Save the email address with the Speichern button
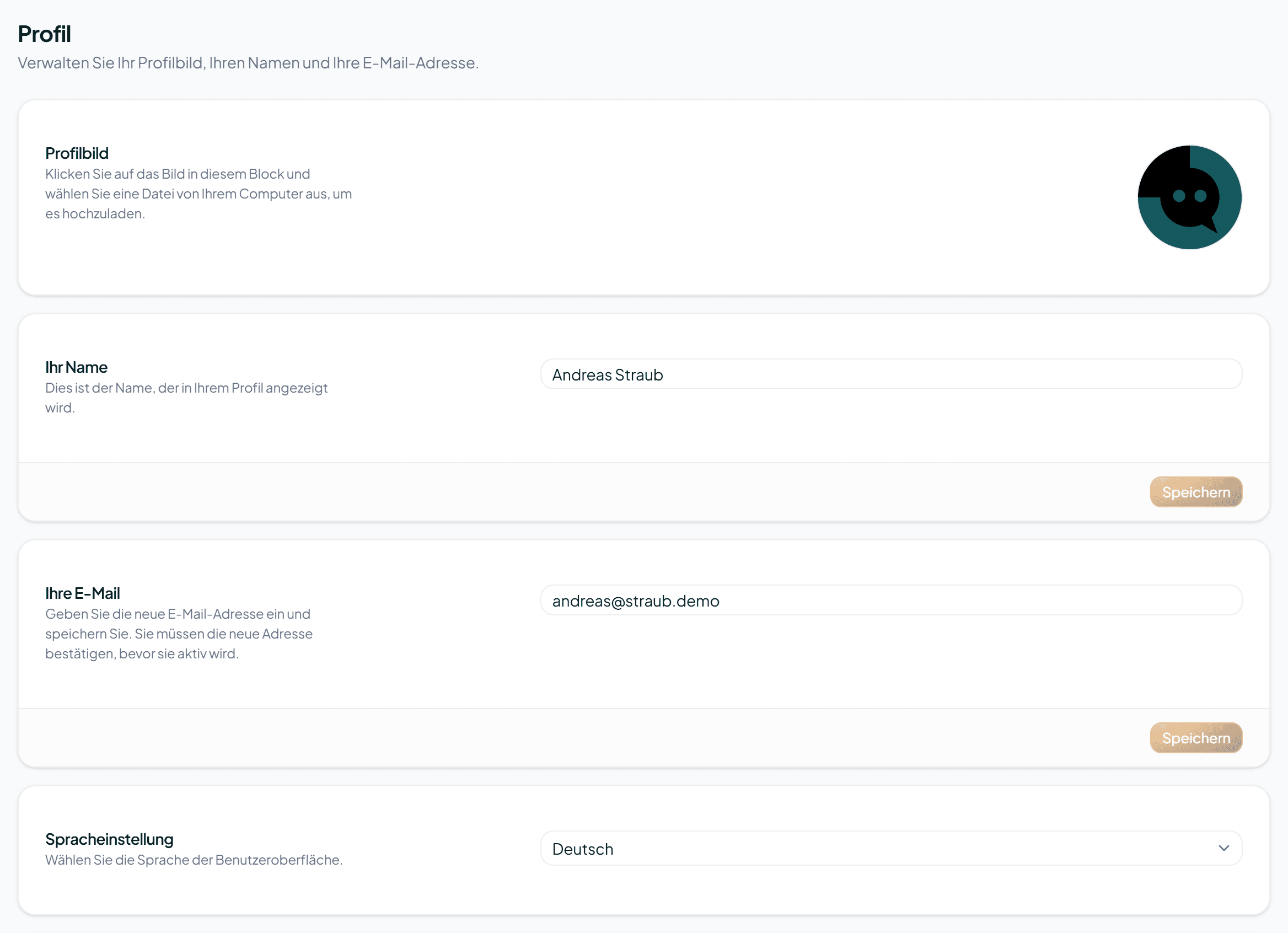1288x933 pixels. click(x=1195, y=738)
